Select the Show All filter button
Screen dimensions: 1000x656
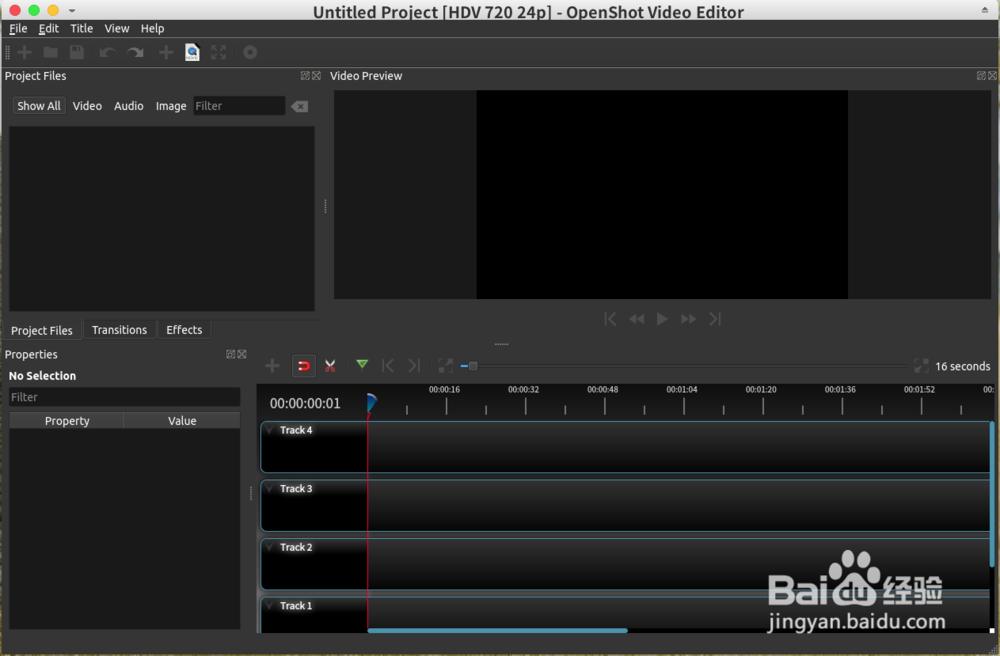(39, 106)
